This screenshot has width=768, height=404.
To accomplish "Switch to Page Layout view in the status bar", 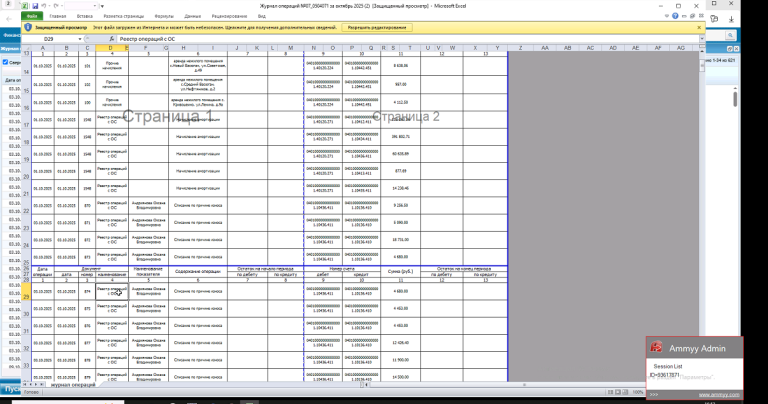I will 618,392.
